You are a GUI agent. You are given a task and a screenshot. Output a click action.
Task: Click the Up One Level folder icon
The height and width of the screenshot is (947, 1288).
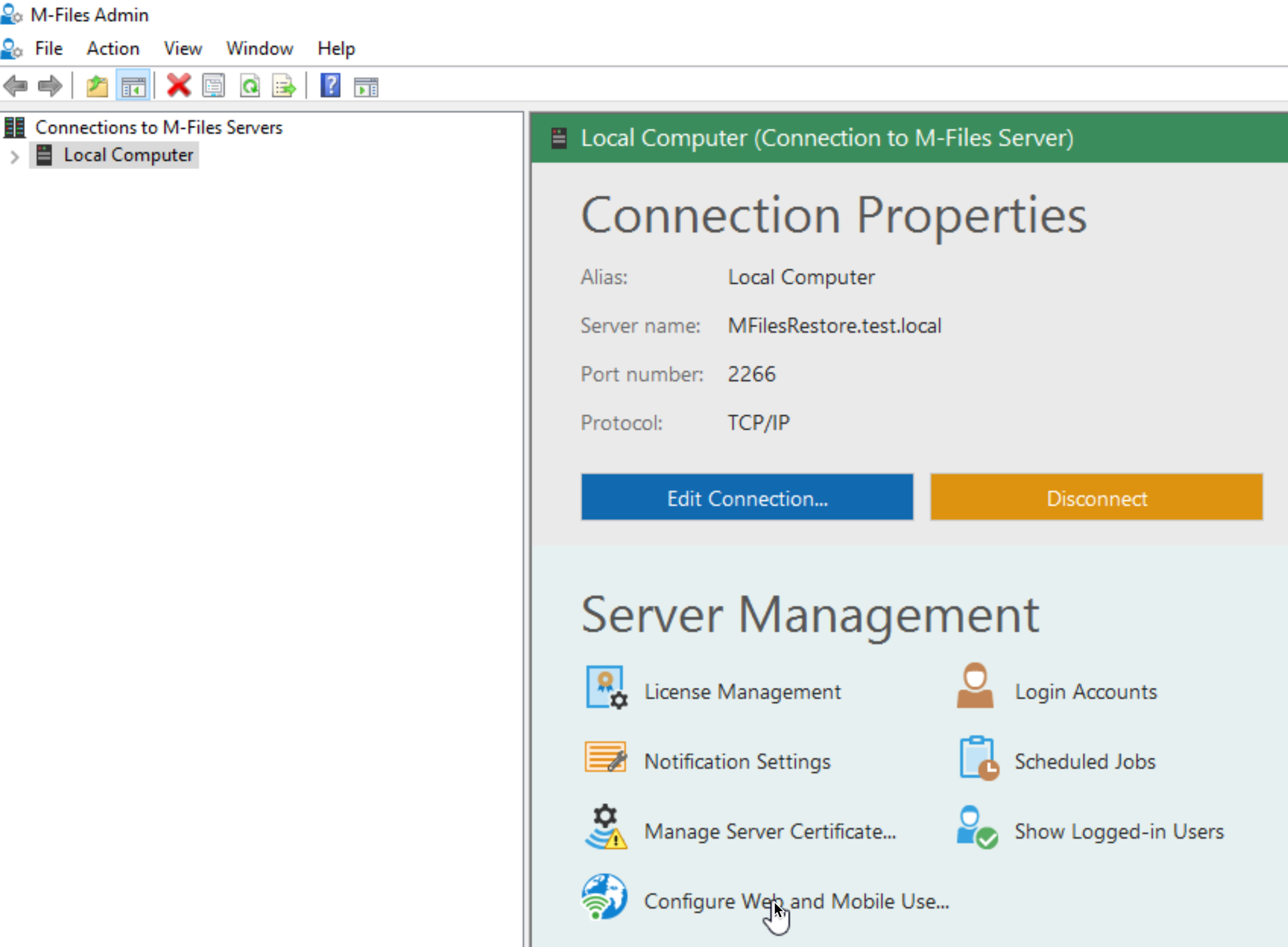97,86
